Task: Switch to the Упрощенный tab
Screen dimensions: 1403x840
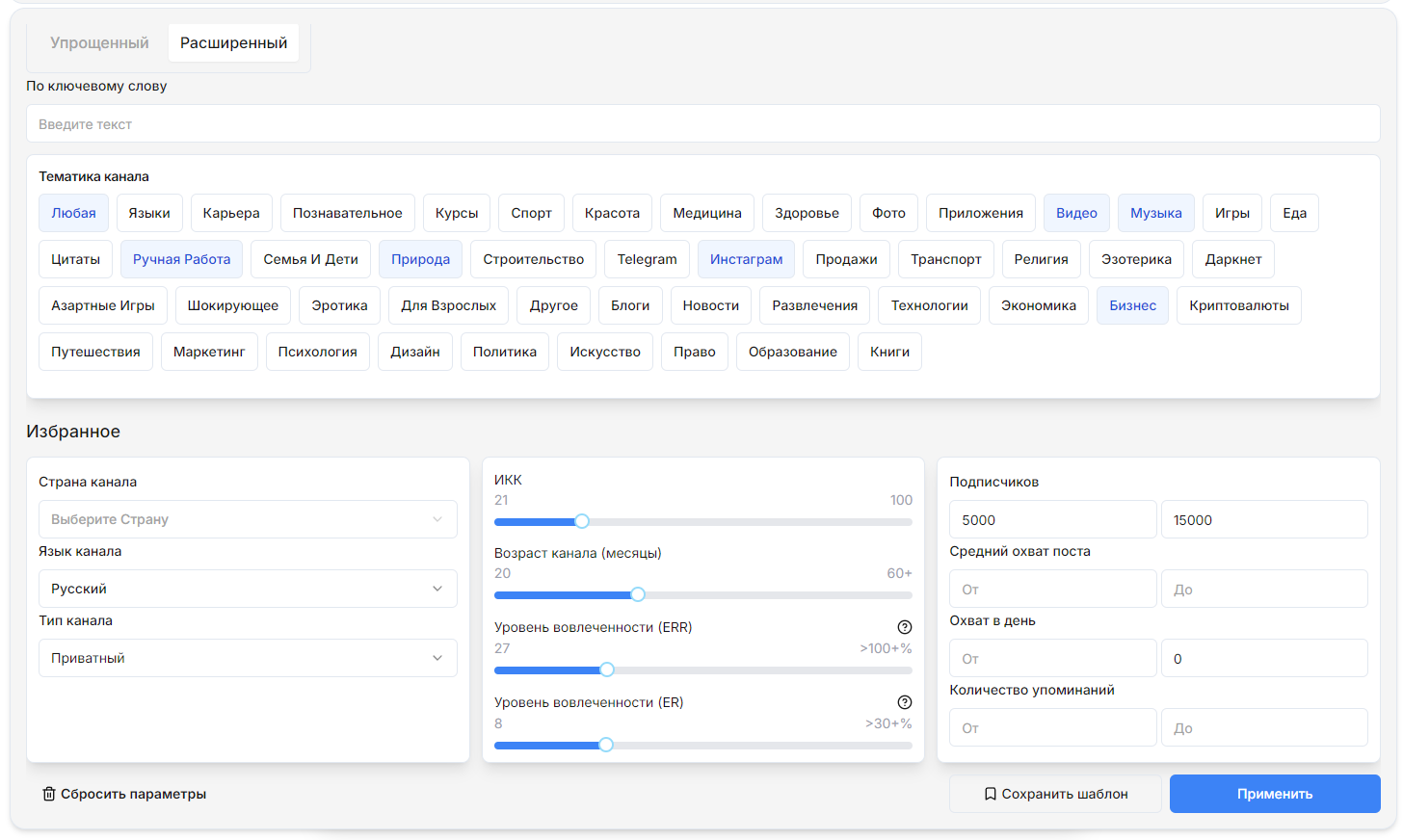Action: coord(99,43)
